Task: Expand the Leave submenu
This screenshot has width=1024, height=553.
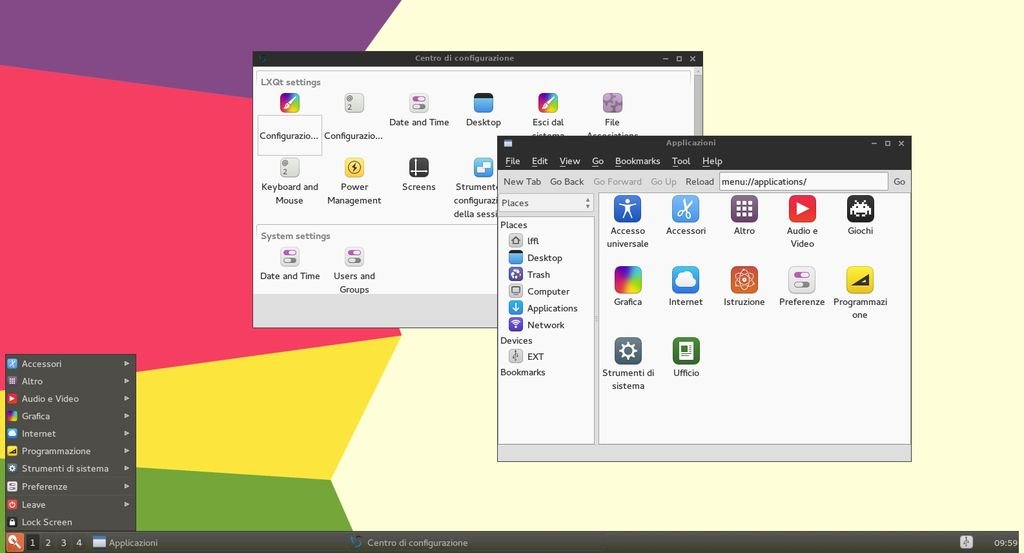Action: (x=70, y=504)
